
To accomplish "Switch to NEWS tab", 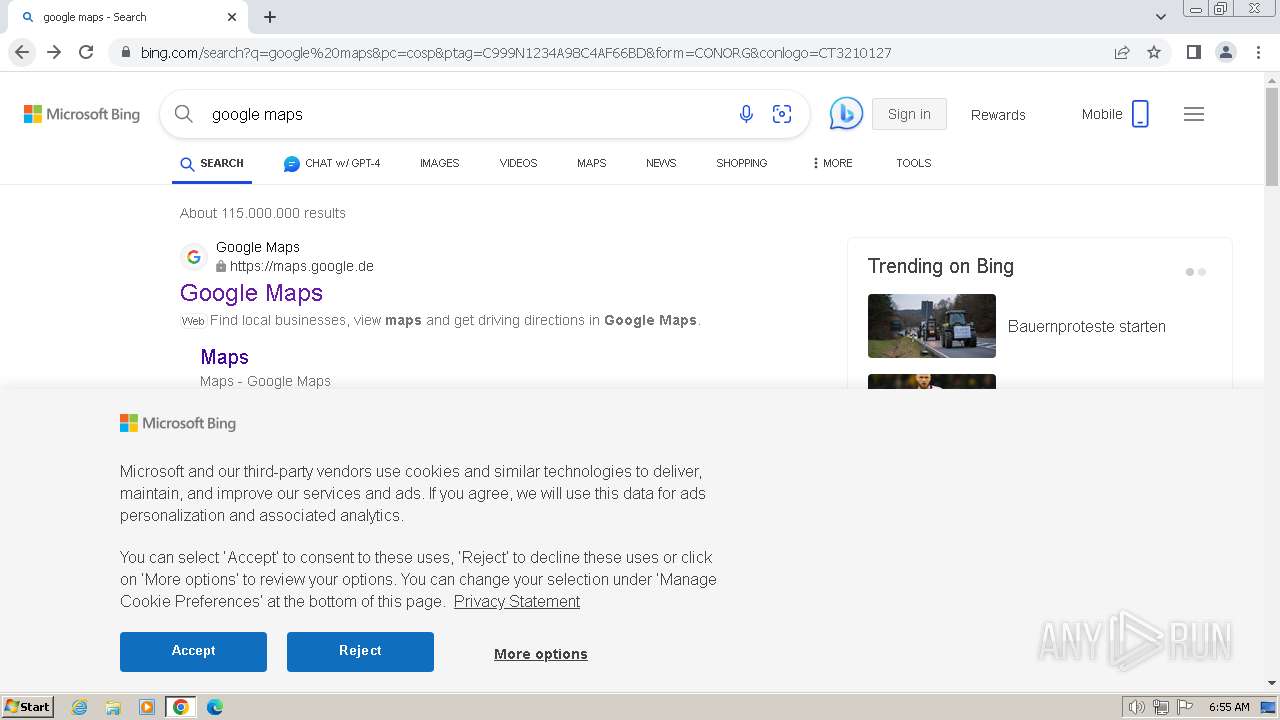I will click(x=661, y=163).
